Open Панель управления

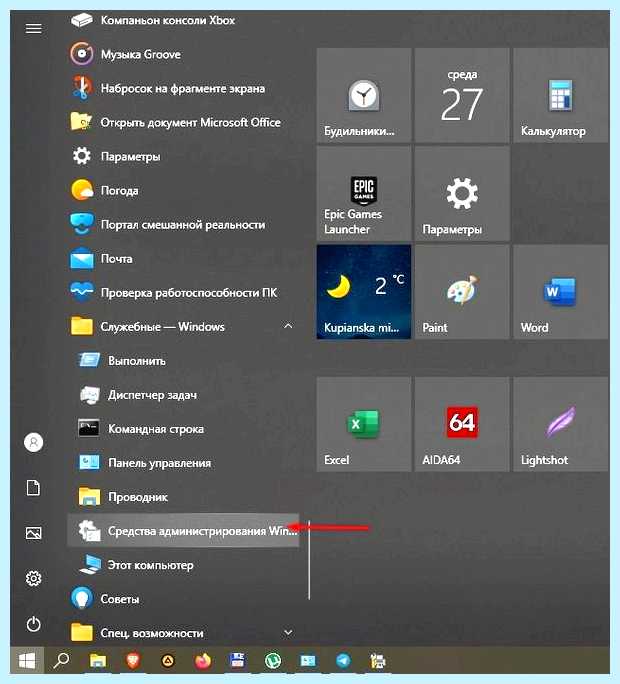pos(183,462)
